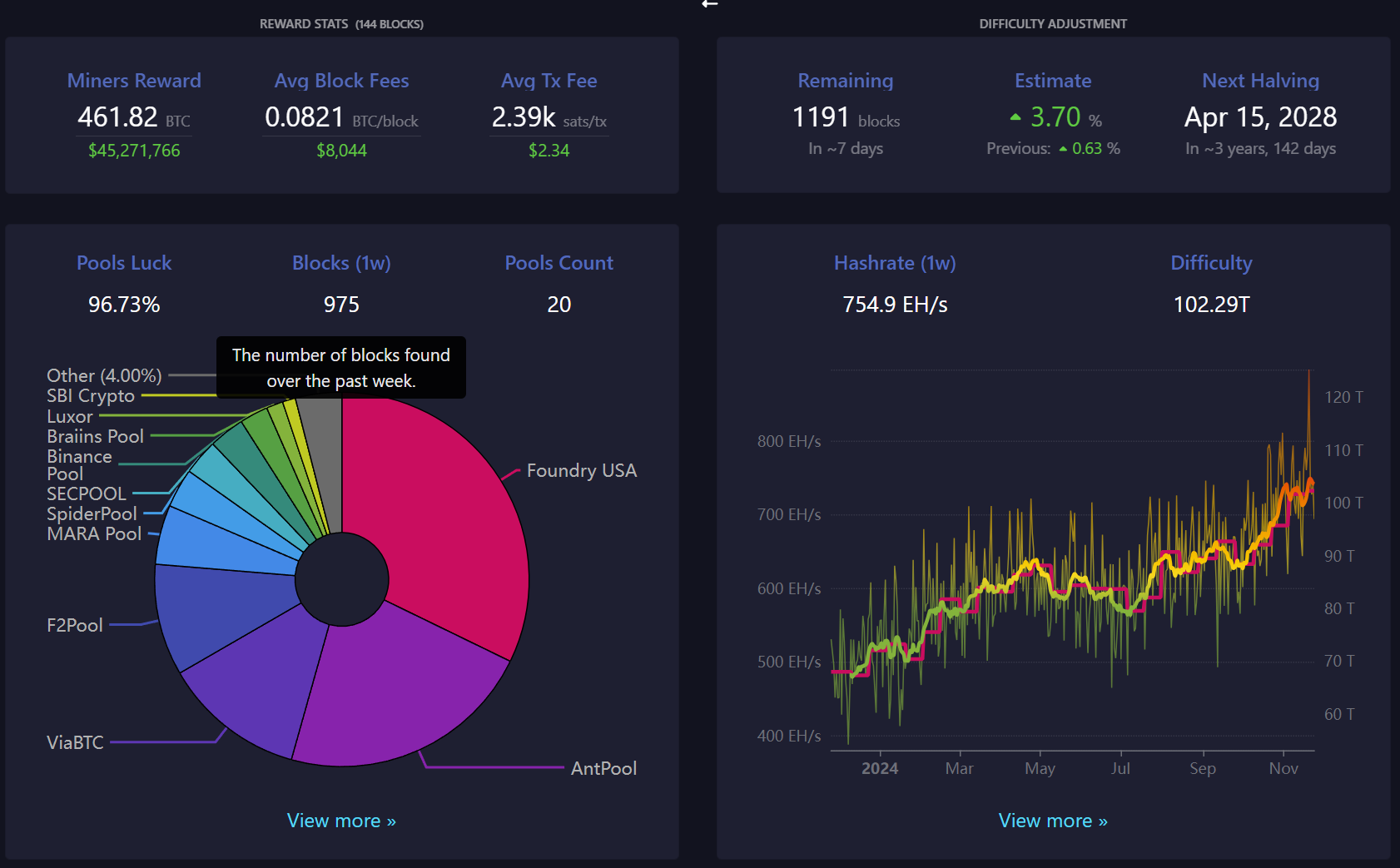
Task: Open View more under the hashrate chart
Action: click(x=1053, y=821)
